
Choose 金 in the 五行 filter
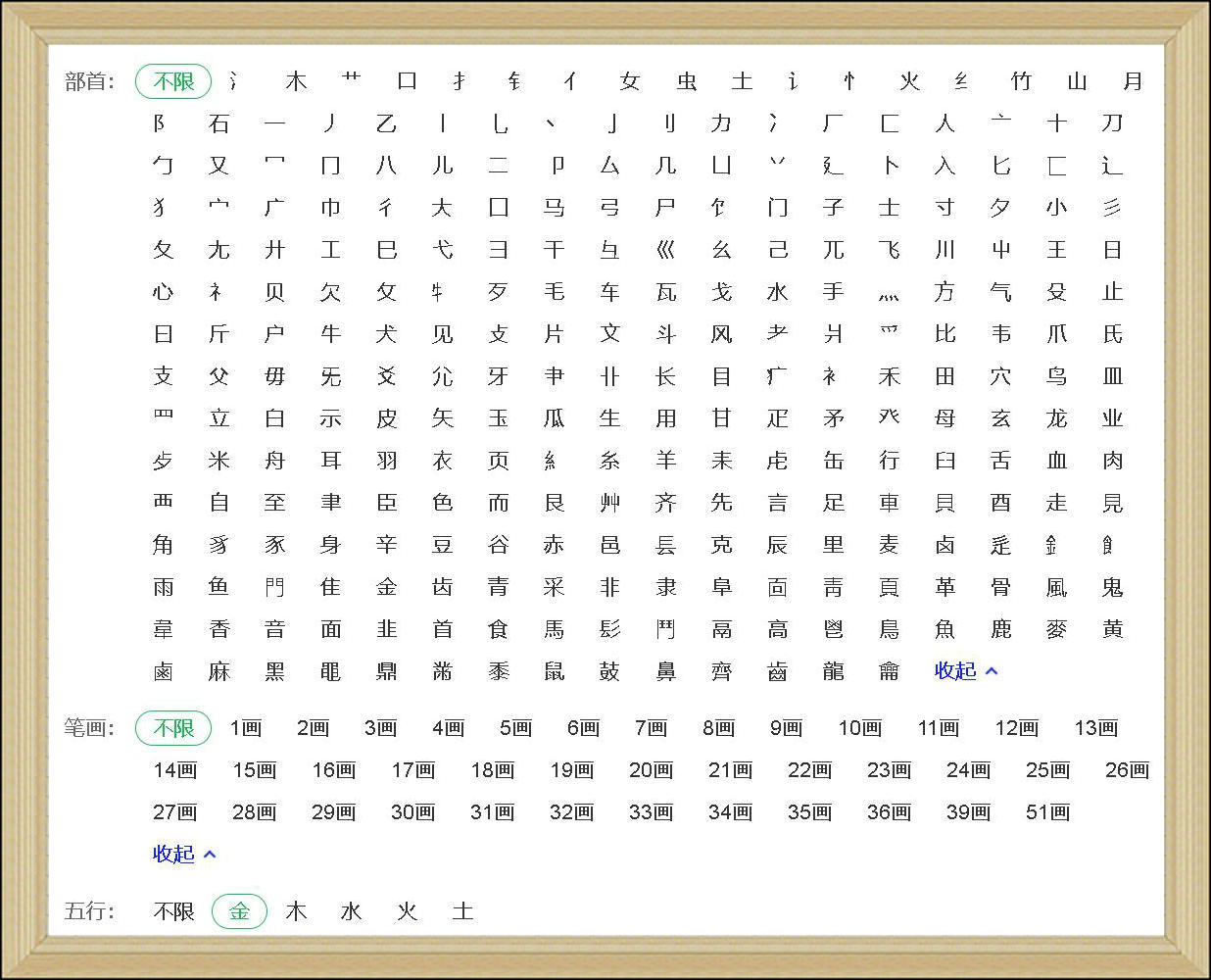[x=239, y=911]
